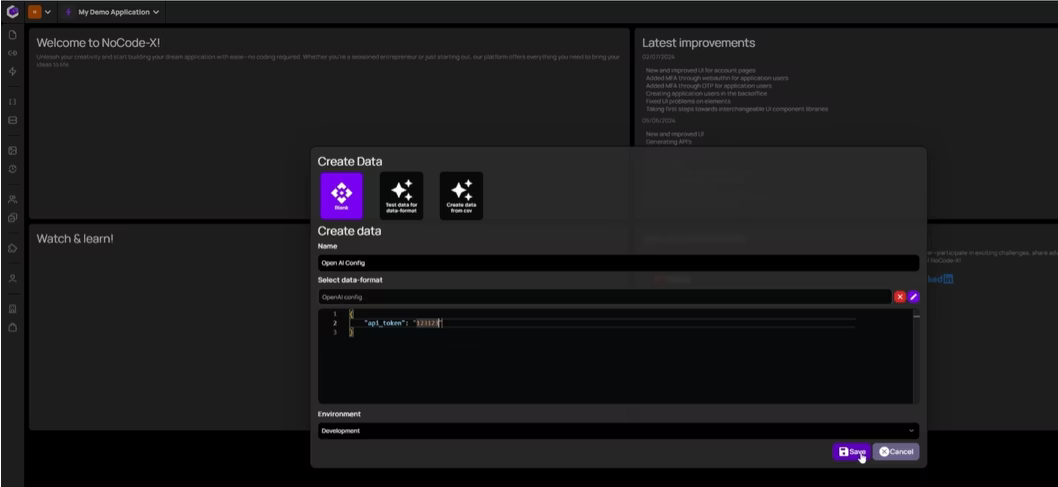
Task: Click the Save button
Action: tap(852, 452)
